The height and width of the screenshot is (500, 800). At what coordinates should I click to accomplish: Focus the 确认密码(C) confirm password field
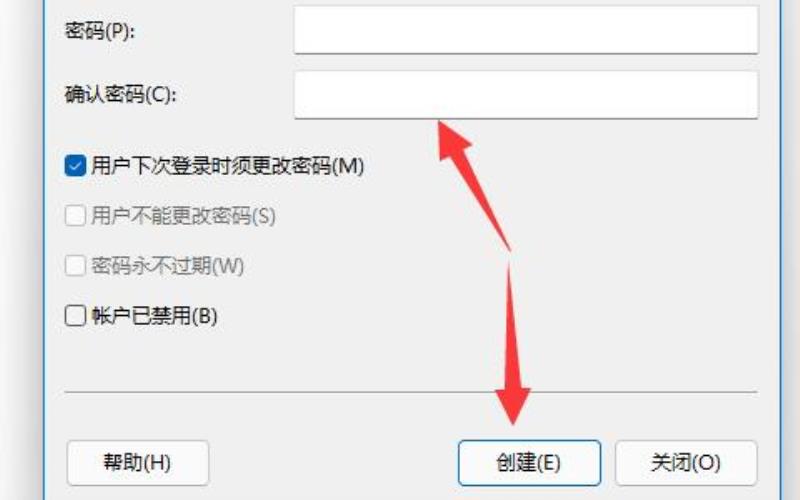pyautogui.click(x=526, y=95)
